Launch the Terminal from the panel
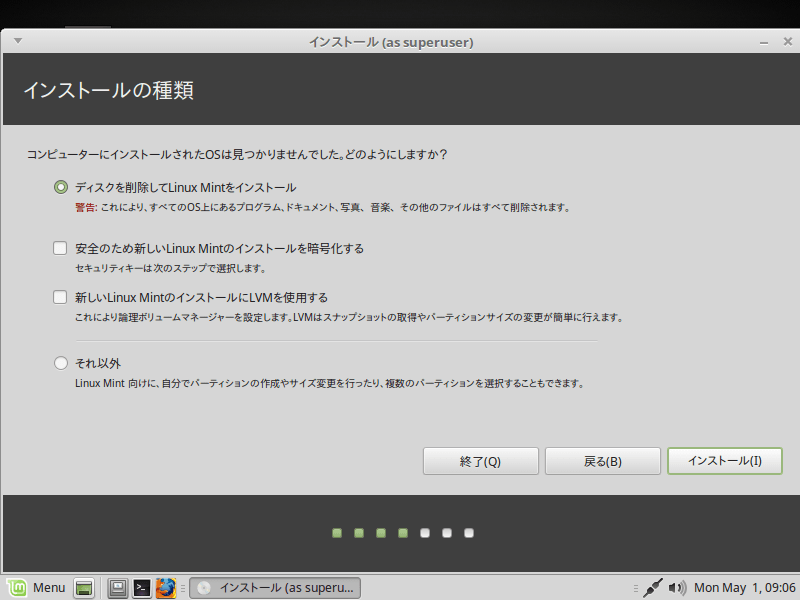The width and height of the screenshot is (800, 600). point(142,588)
